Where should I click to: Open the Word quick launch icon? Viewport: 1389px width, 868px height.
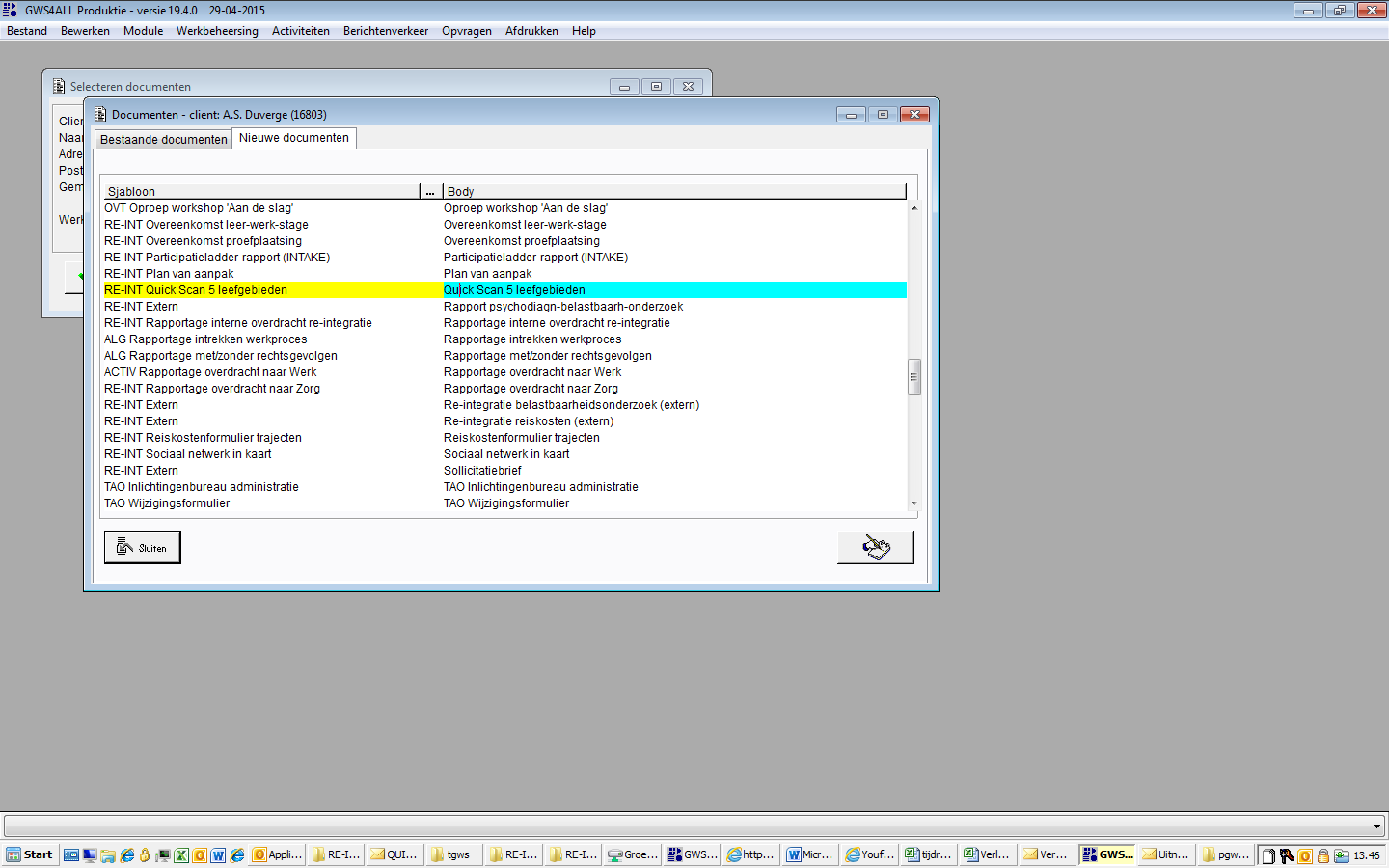click(218, 855)
